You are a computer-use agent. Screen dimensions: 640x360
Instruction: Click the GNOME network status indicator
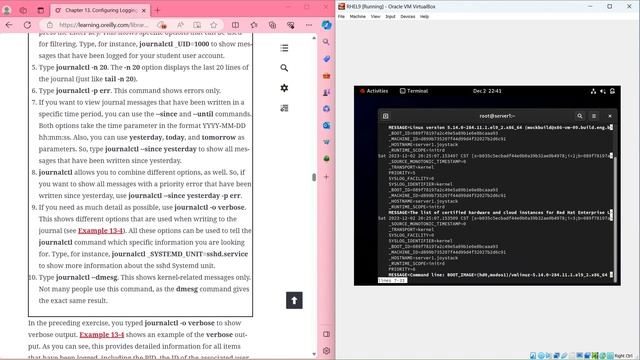(x=593, y=91)
